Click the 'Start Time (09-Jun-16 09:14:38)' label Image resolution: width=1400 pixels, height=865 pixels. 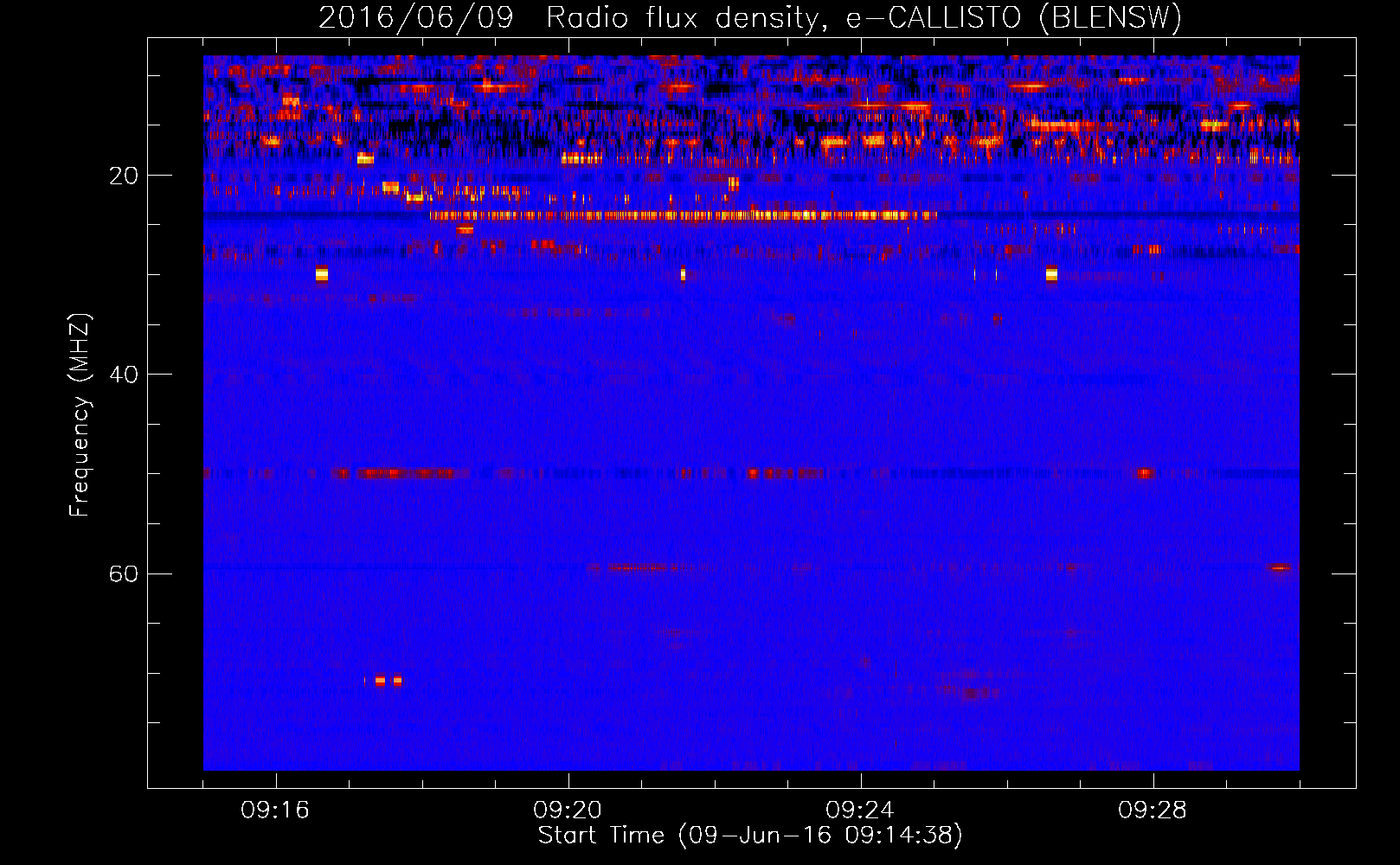coord(750,836)
